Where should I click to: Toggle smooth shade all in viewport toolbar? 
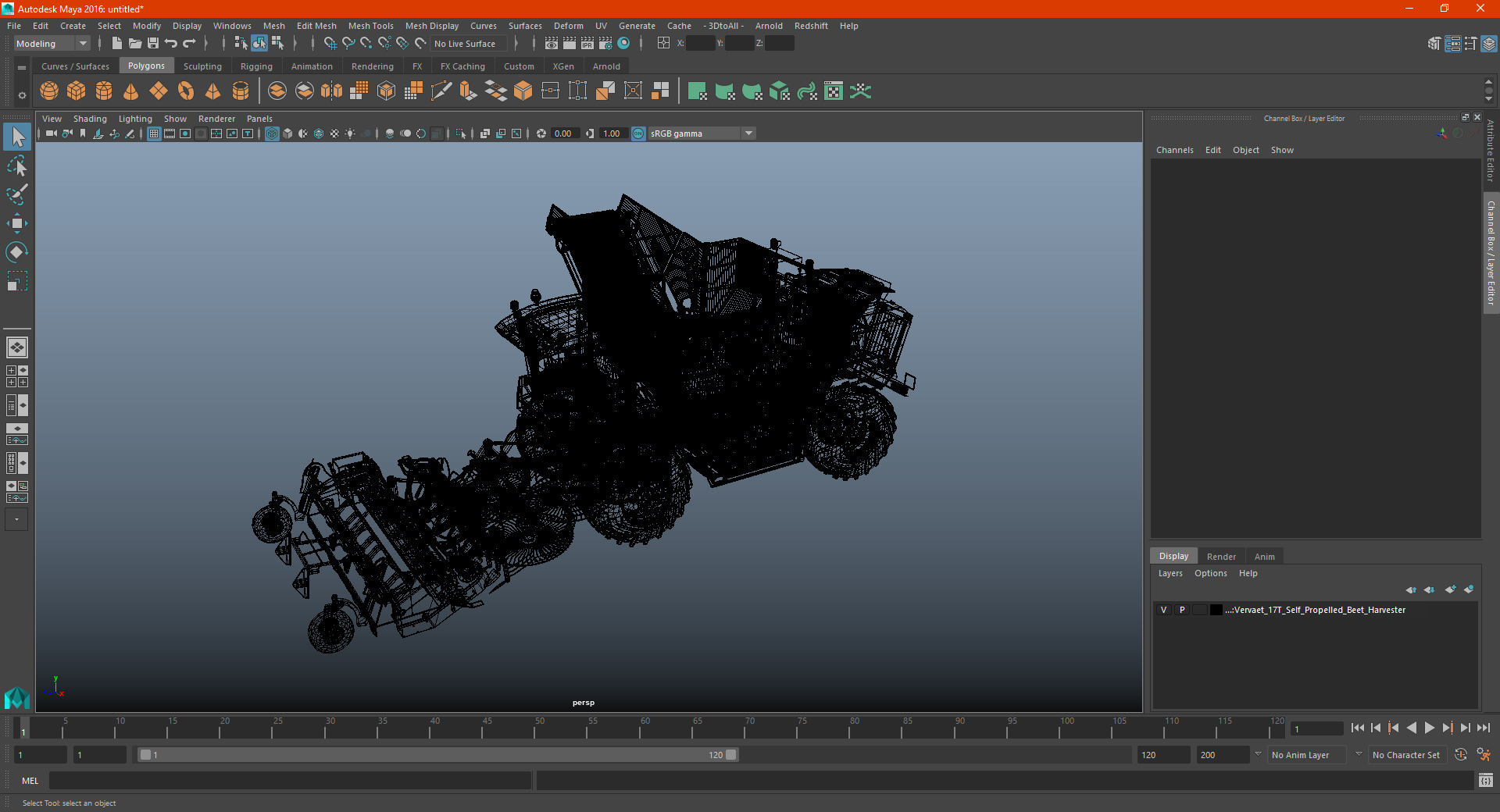(x=287, y=134)
